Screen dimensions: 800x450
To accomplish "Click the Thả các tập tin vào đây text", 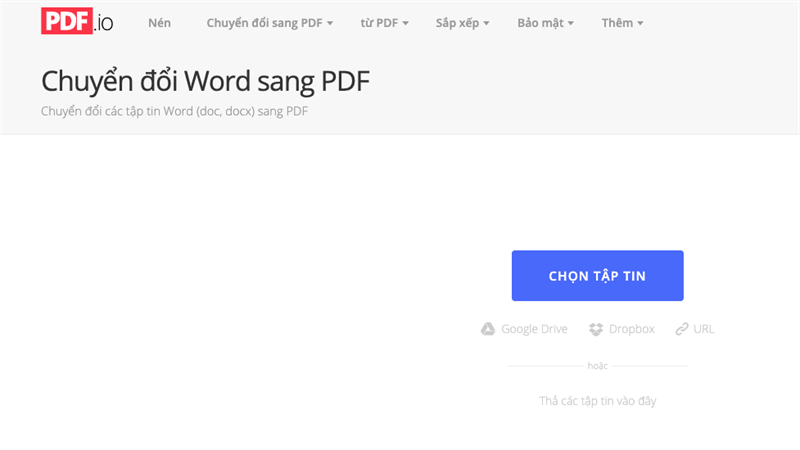I will [x=597, y=401].
